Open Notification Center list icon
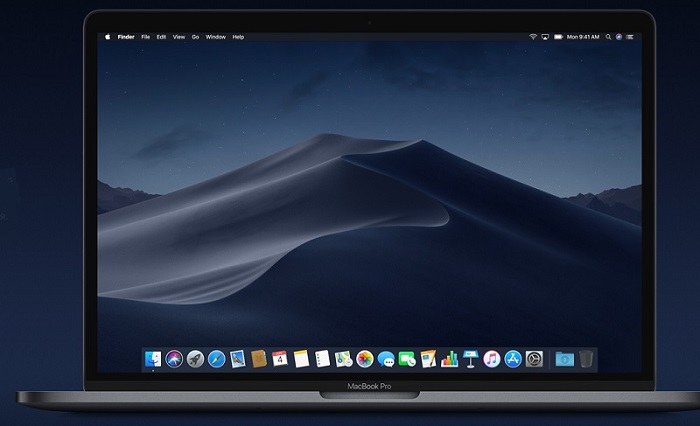 [x=630, y=37]
